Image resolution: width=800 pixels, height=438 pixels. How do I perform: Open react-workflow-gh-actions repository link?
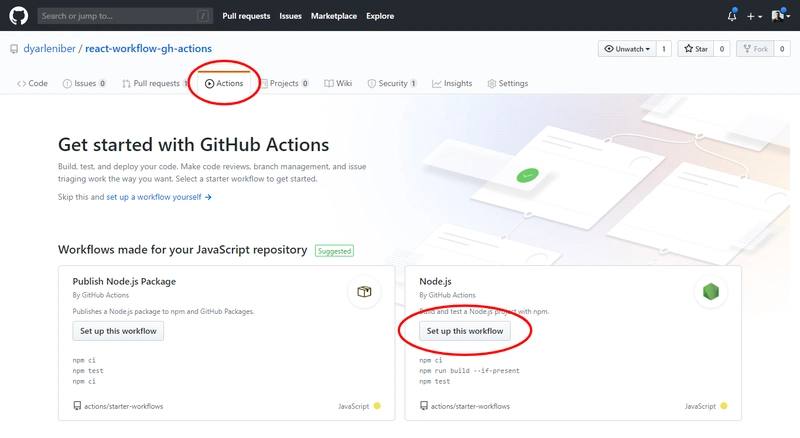[148, 48]
